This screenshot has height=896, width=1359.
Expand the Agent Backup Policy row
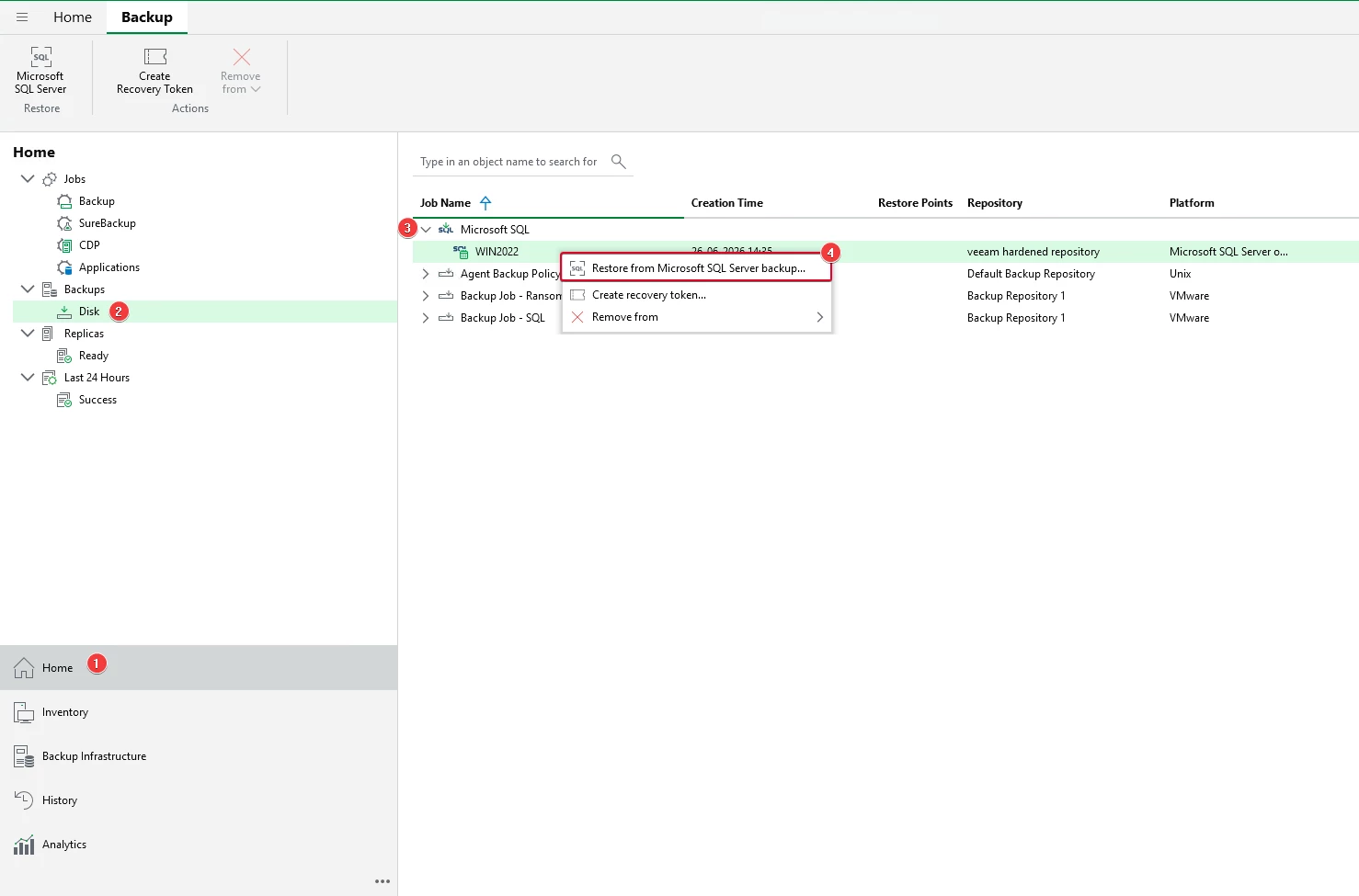[426, 274]
